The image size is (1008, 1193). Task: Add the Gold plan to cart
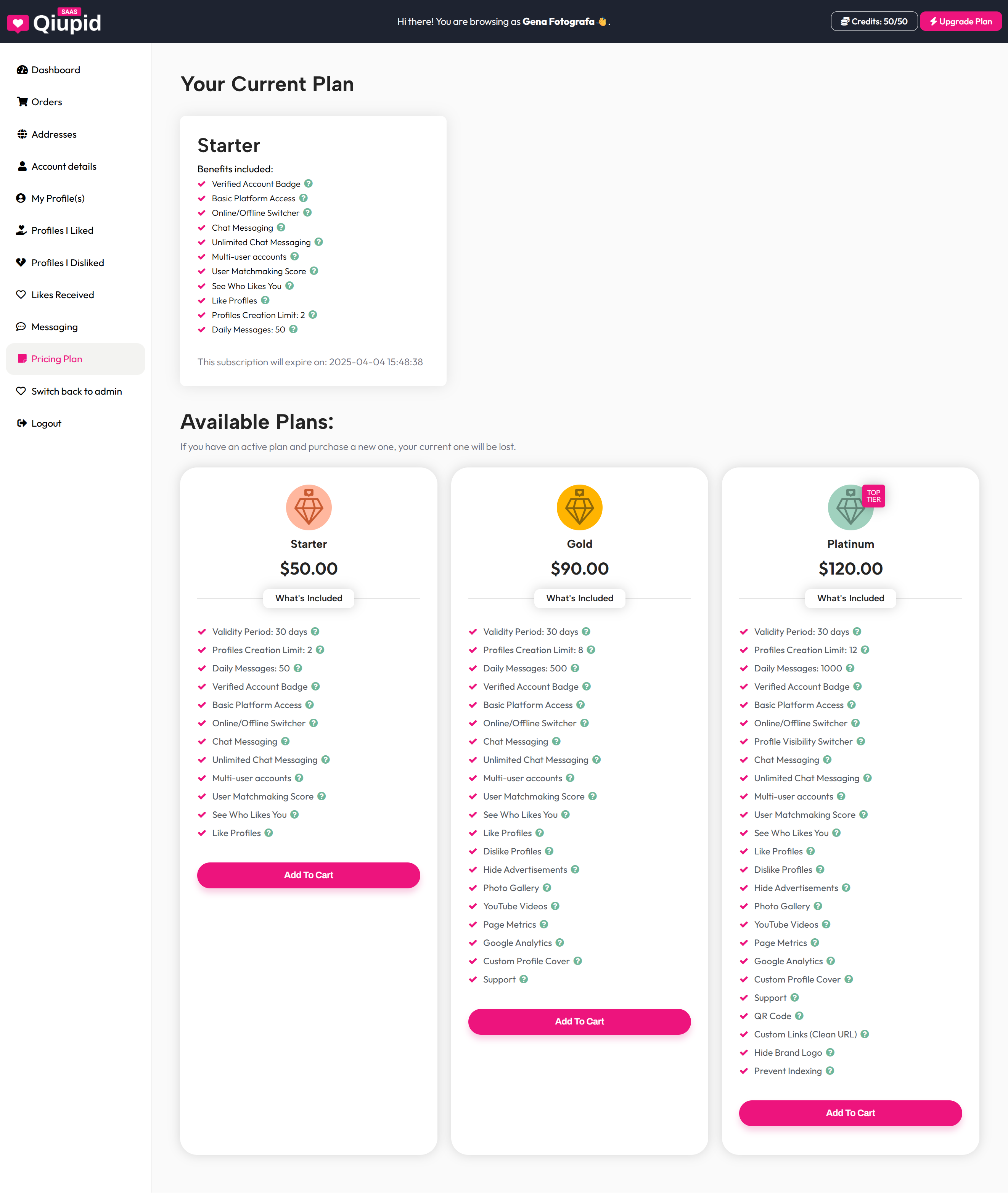(x=579, y=1021)
